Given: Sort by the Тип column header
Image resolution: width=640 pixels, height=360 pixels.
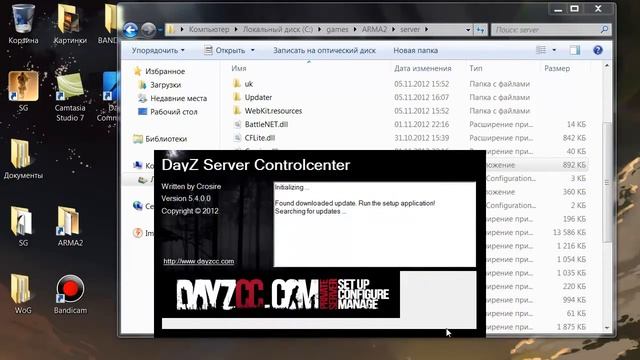Looking at the screenshot, I should pos(476,68).
